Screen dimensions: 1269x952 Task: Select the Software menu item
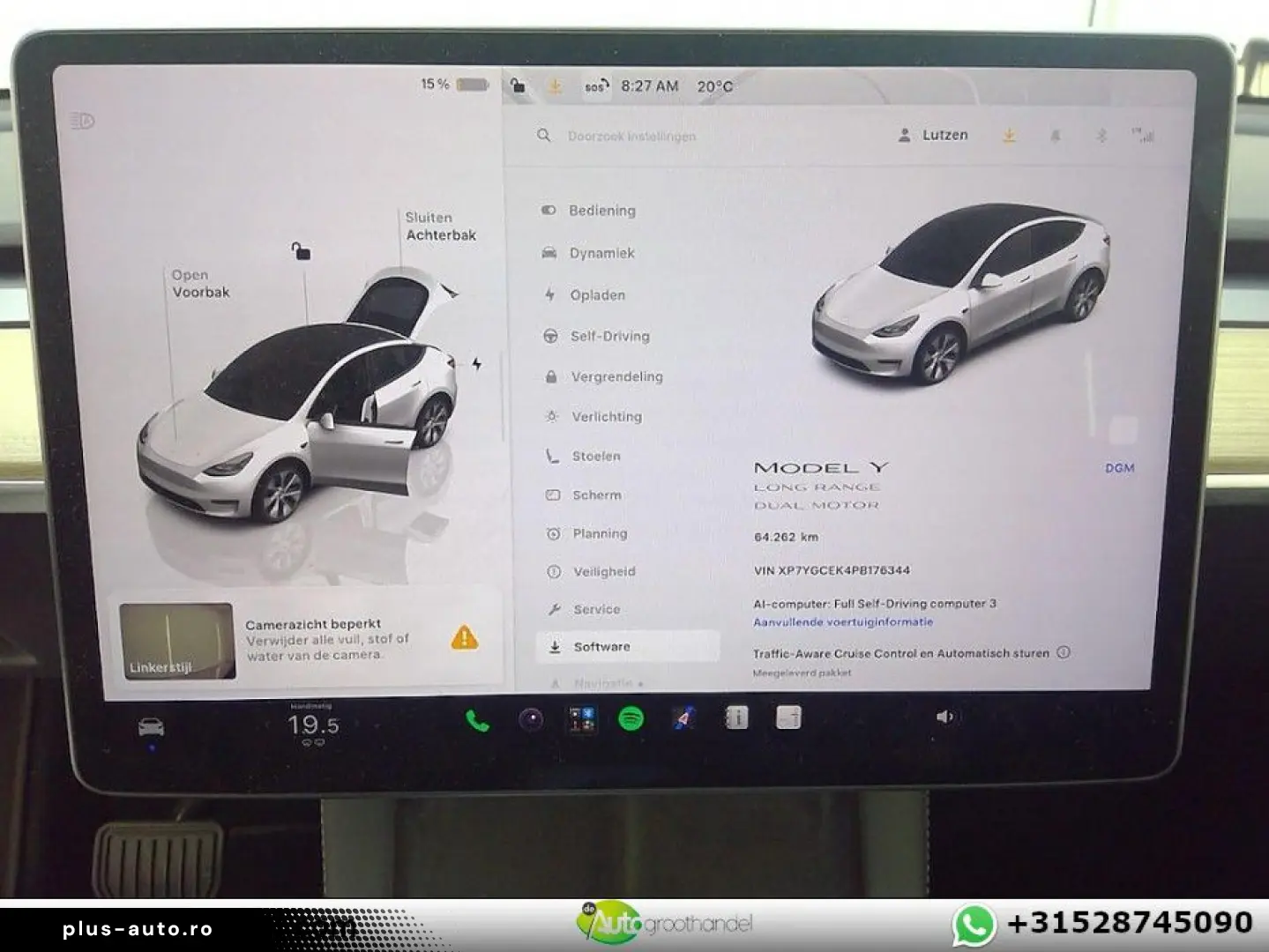coord(628,646)
